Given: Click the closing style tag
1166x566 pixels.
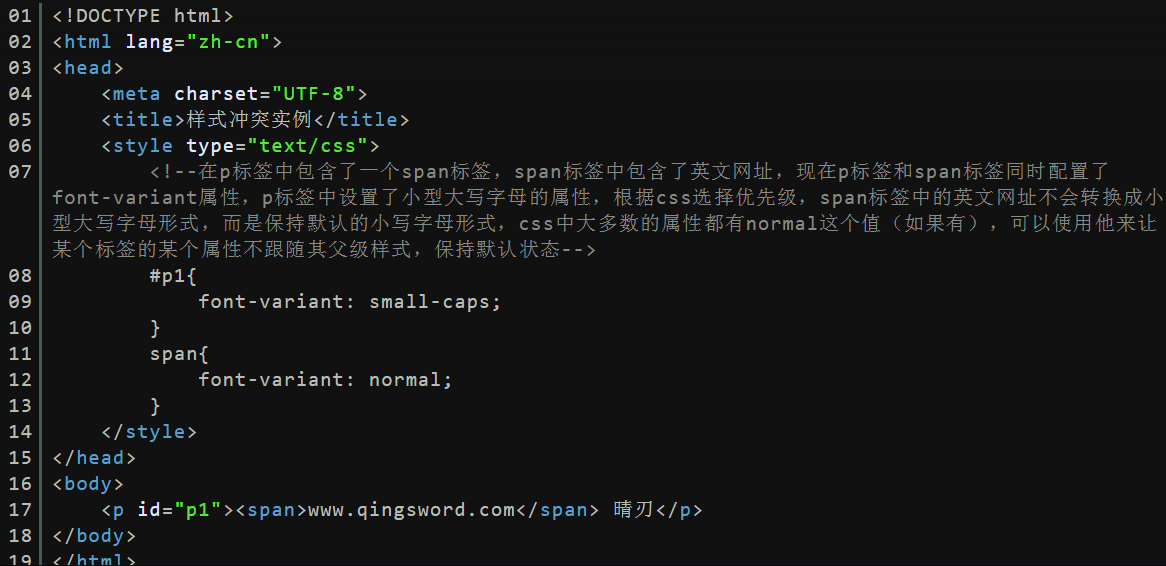Looking at the screenshot, I should click(149, 431).
